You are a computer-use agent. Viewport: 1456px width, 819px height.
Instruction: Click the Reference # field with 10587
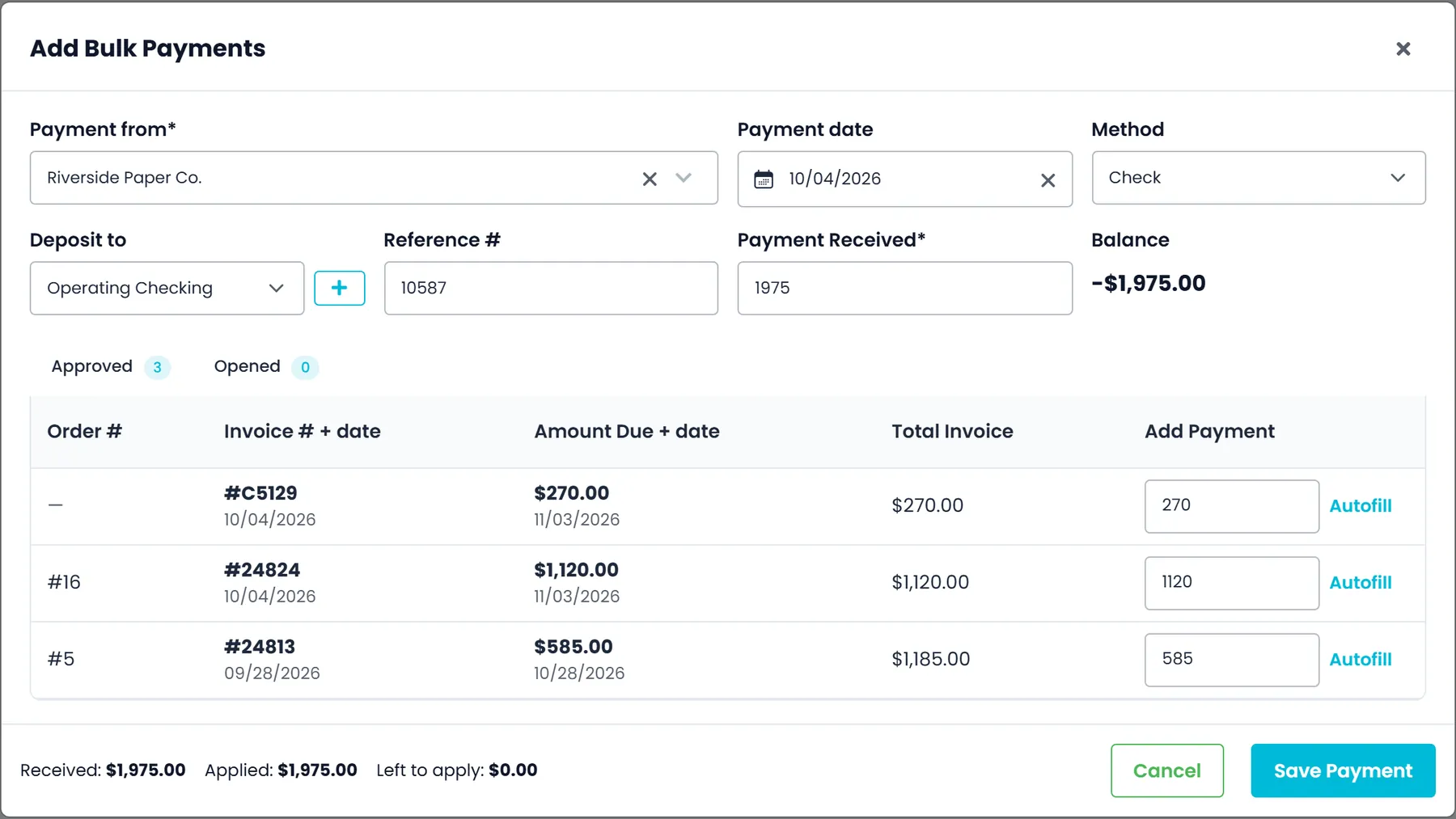coord(551,288)
